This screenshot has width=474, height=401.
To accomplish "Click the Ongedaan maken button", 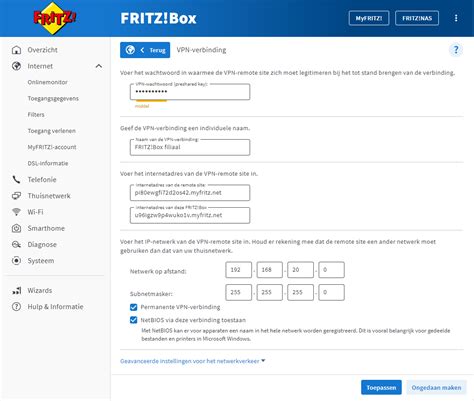I will click(x=436, y=387).
